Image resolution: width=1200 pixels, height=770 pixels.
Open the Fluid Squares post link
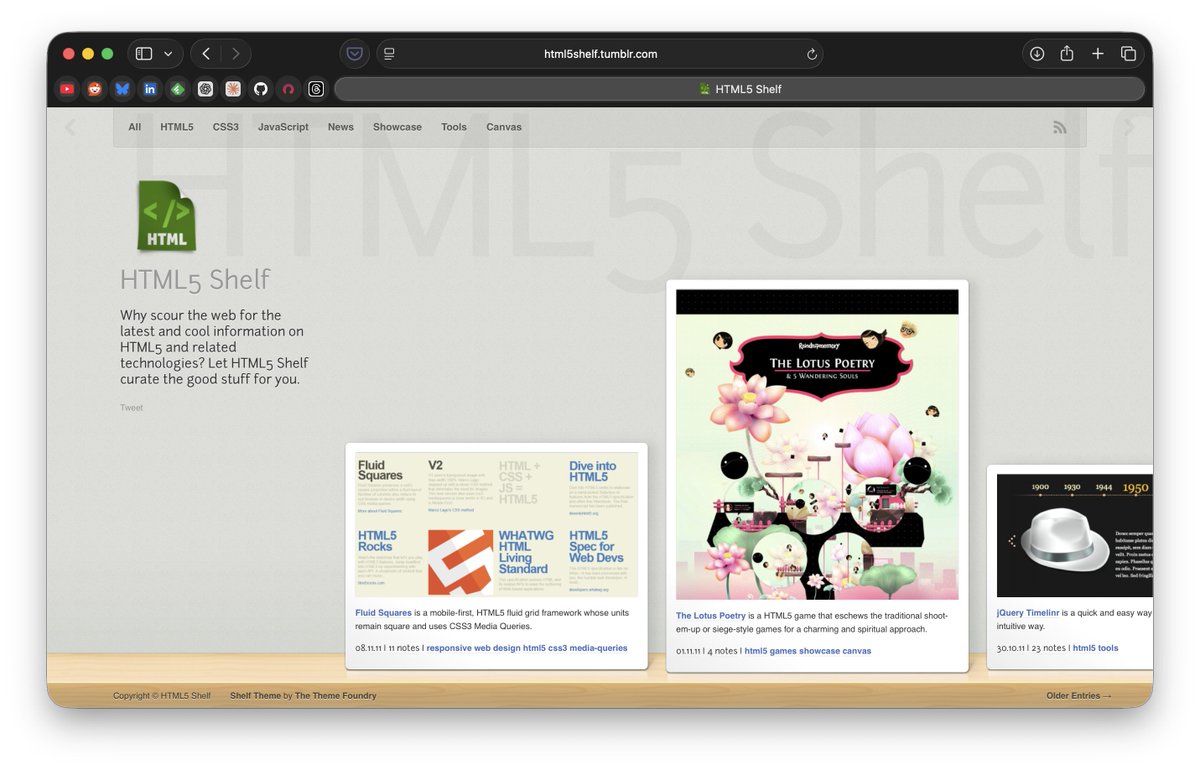383,612
